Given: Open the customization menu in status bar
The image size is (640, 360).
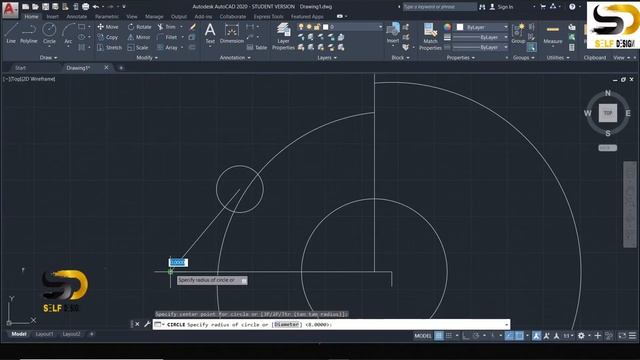Looking at the screenshot, I should (x=632, y=336).
